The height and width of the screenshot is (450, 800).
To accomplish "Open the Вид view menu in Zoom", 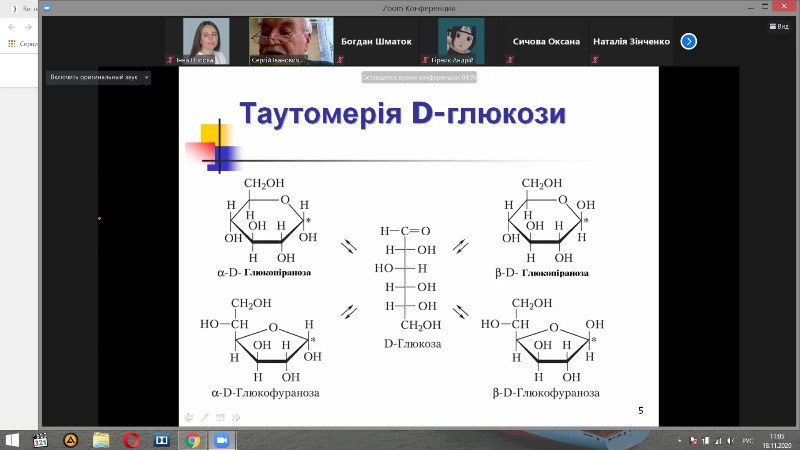I will click(x=779, y=27).
